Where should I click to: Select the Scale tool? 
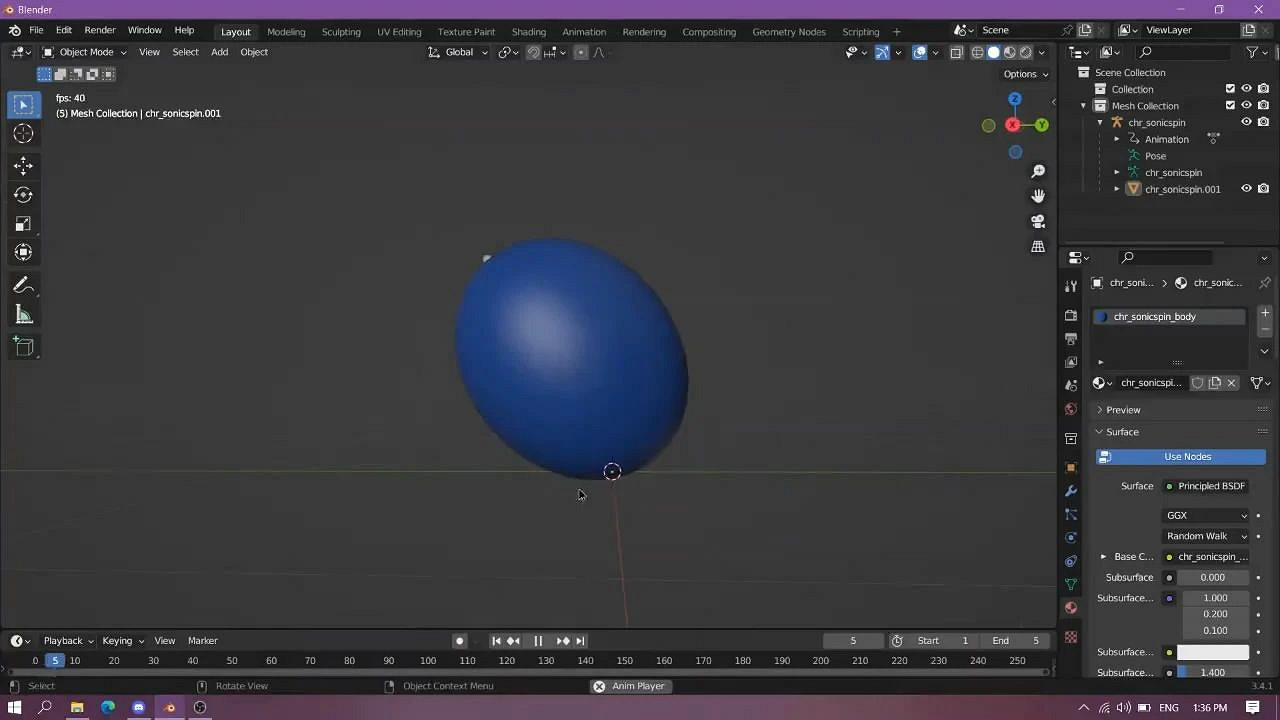pyautogui.click(x=23, y=224)
